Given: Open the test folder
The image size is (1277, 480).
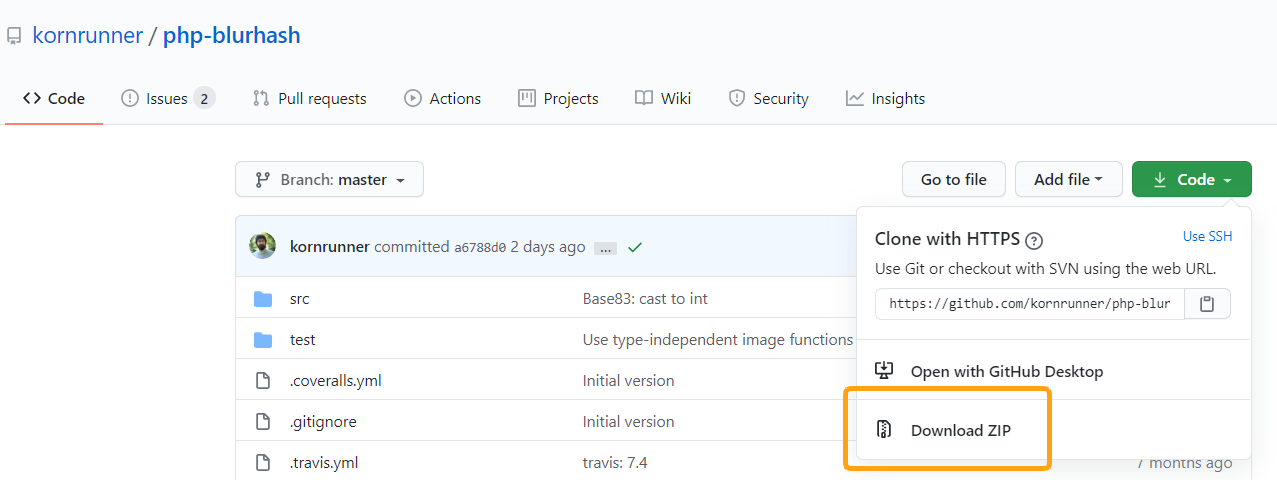Looking at the screenshot, I should pos(302,340).
